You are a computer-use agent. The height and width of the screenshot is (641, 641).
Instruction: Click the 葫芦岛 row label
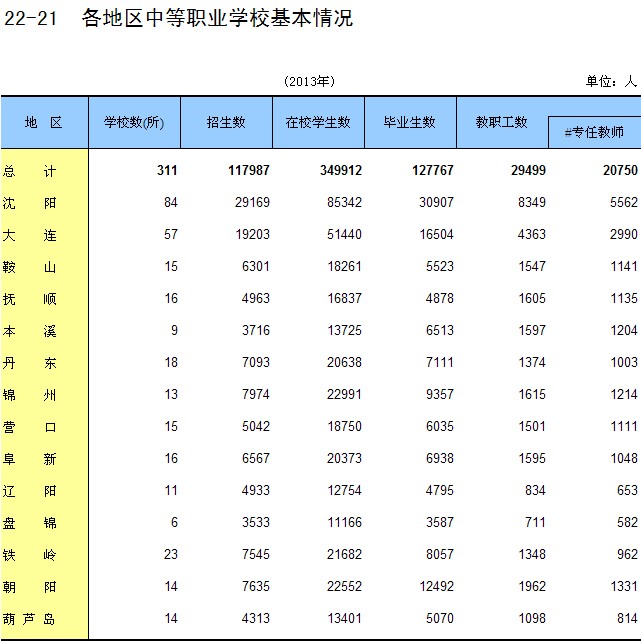(x=29, y=619)
